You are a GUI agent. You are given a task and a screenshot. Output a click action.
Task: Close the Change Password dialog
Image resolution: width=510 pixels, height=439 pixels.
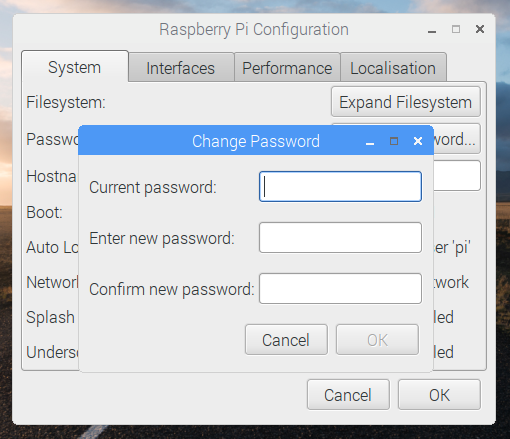tap(418, 141)
